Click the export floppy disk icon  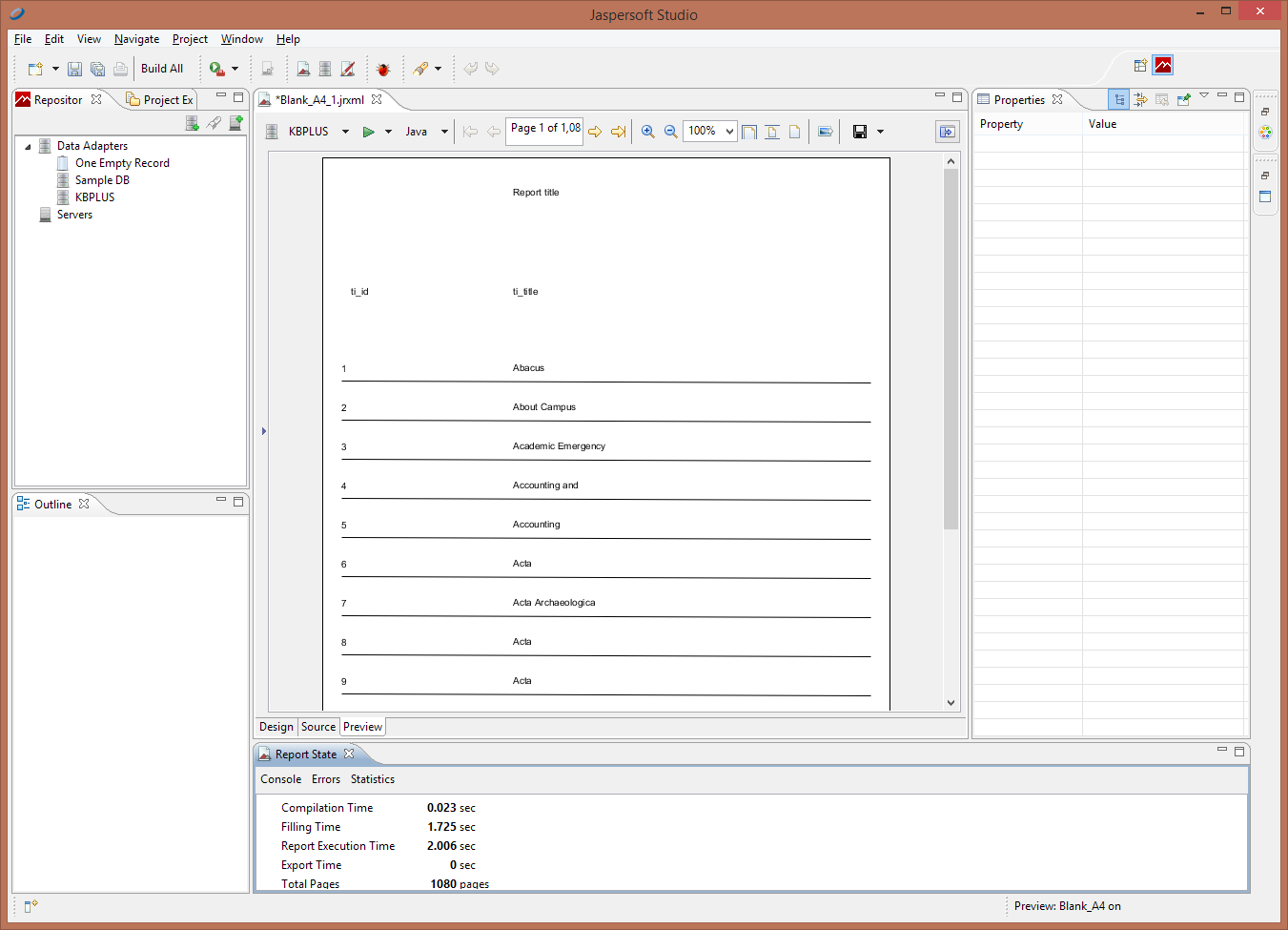pyautogui.click(x=860, y=132)
